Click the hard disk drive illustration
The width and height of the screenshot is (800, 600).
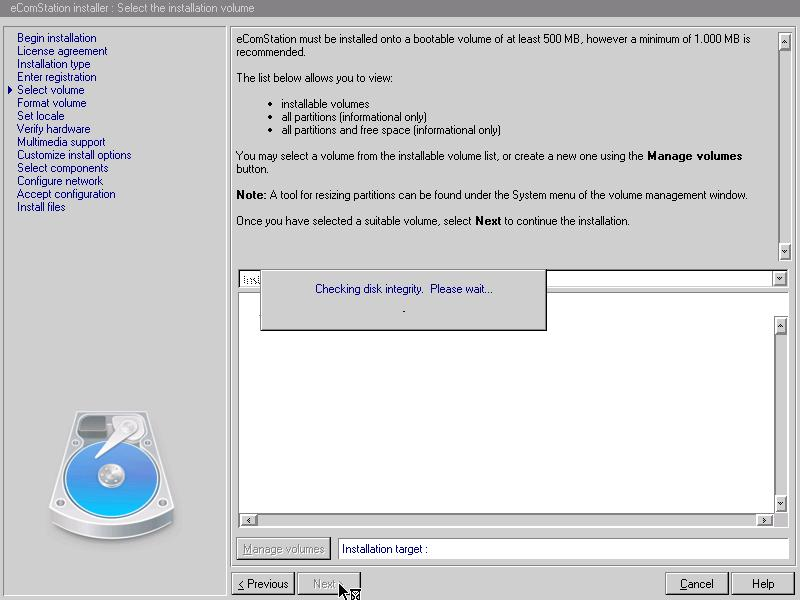coord(112,474)
